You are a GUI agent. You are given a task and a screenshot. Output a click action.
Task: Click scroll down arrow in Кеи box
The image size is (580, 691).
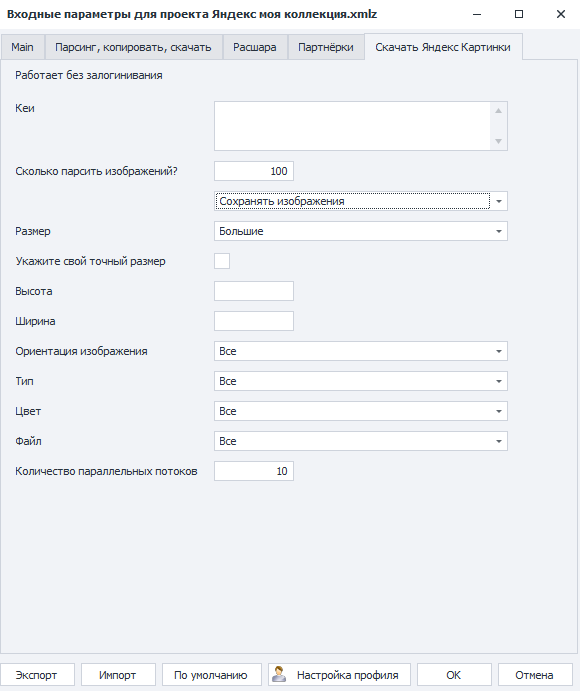coord(498,141)
